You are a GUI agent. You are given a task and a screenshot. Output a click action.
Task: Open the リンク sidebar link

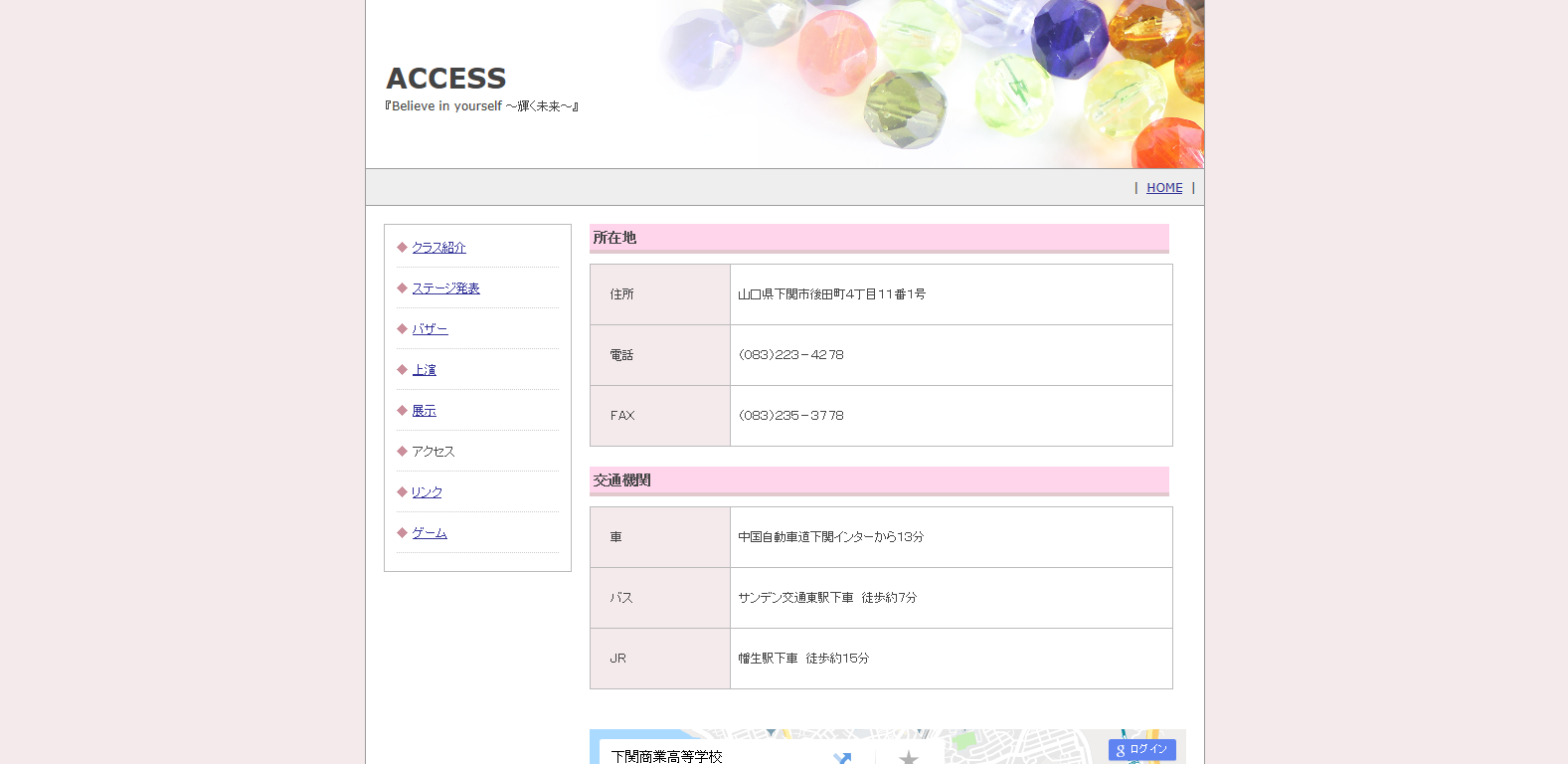tap(427, 492)
